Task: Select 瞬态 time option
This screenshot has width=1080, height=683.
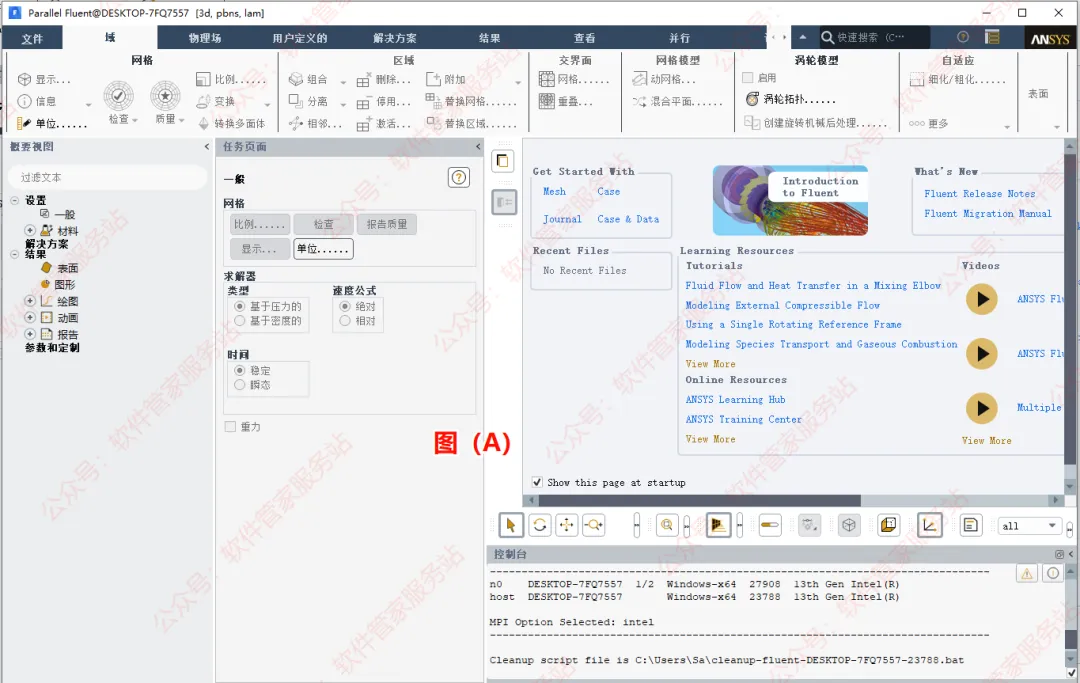Action: coord(239,385)
